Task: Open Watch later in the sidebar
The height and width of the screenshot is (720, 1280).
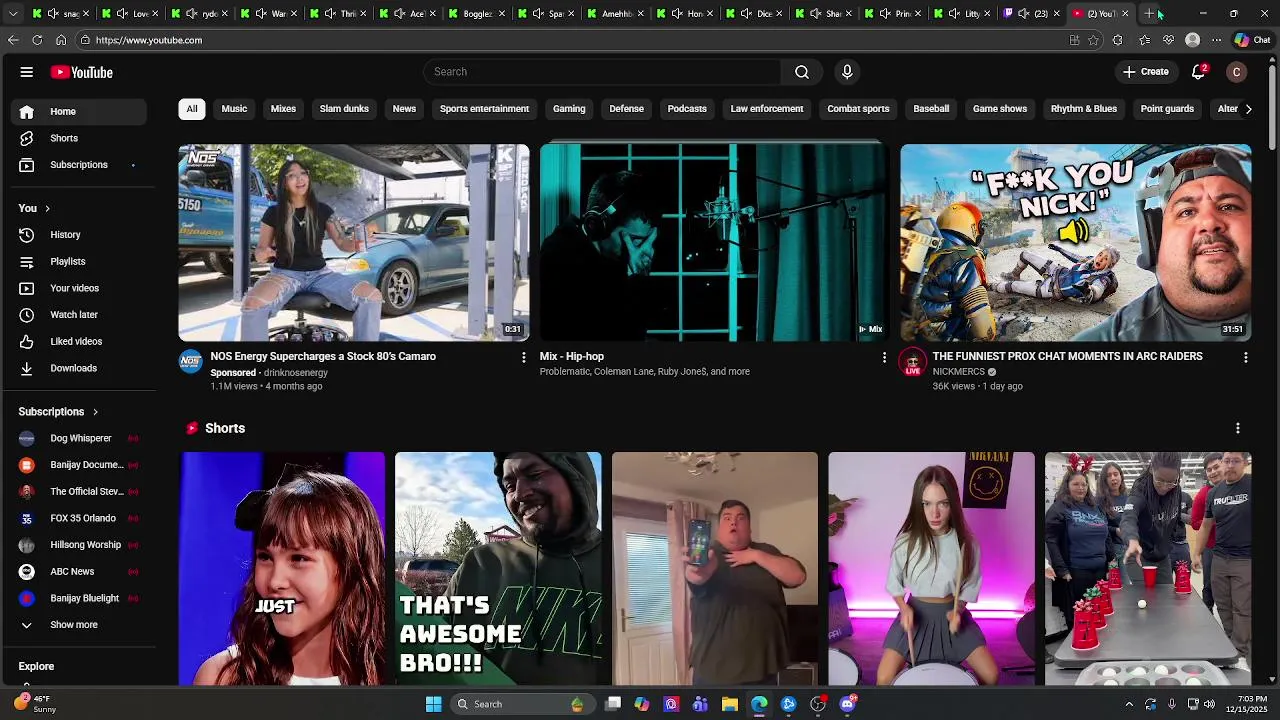Action: [80, 315]
